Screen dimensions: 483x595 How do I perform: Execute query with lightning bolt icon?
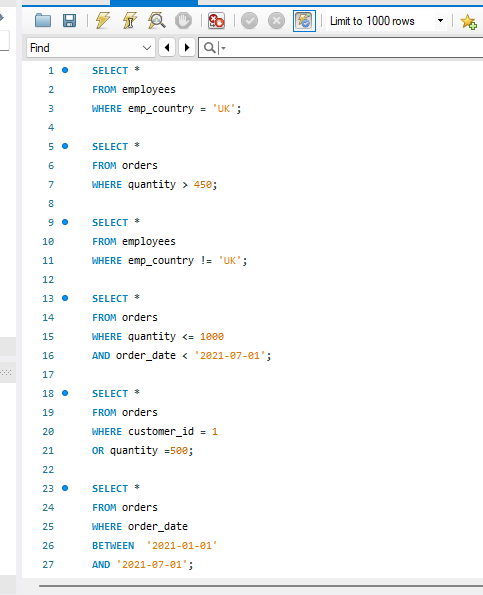pyautogui.click(x=102, y=20)
